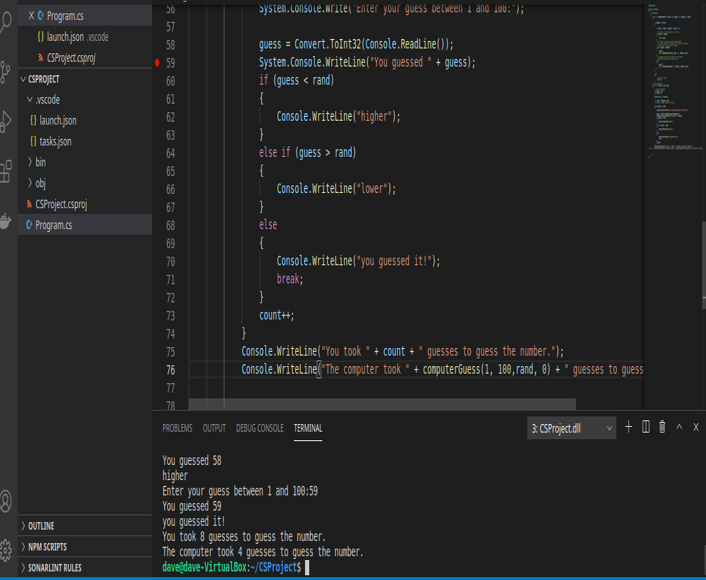Open the Accounts menu icon

tap(7, 501)
